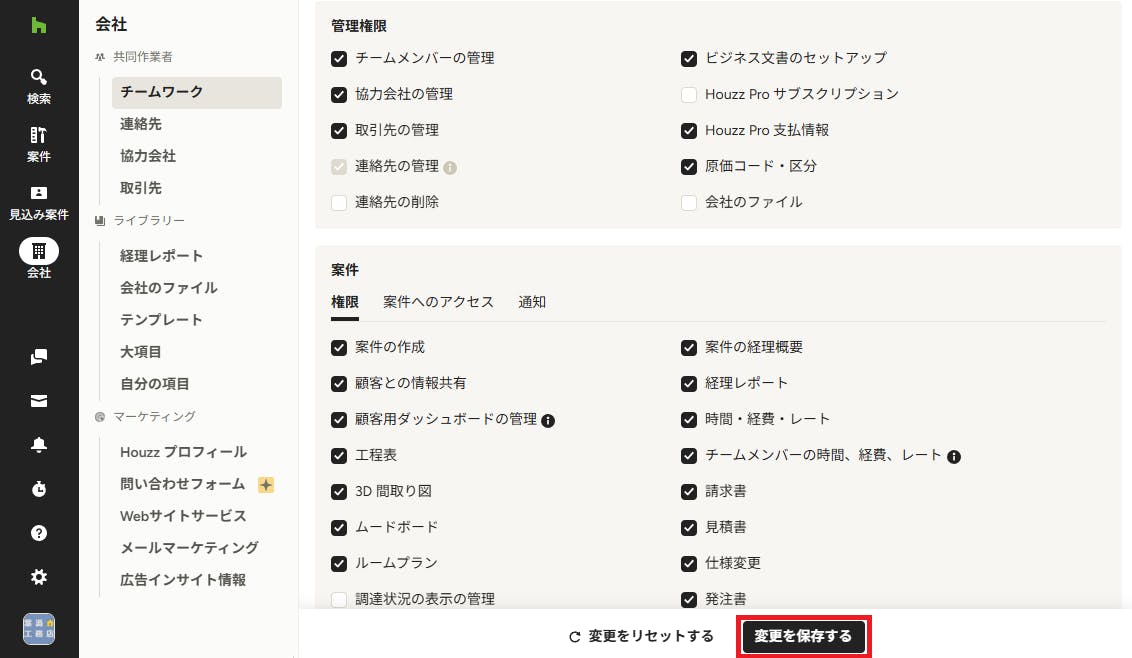Open the Houzz logo home icon
Screen dimensions: 1132x658
click(x=39, y=26)
